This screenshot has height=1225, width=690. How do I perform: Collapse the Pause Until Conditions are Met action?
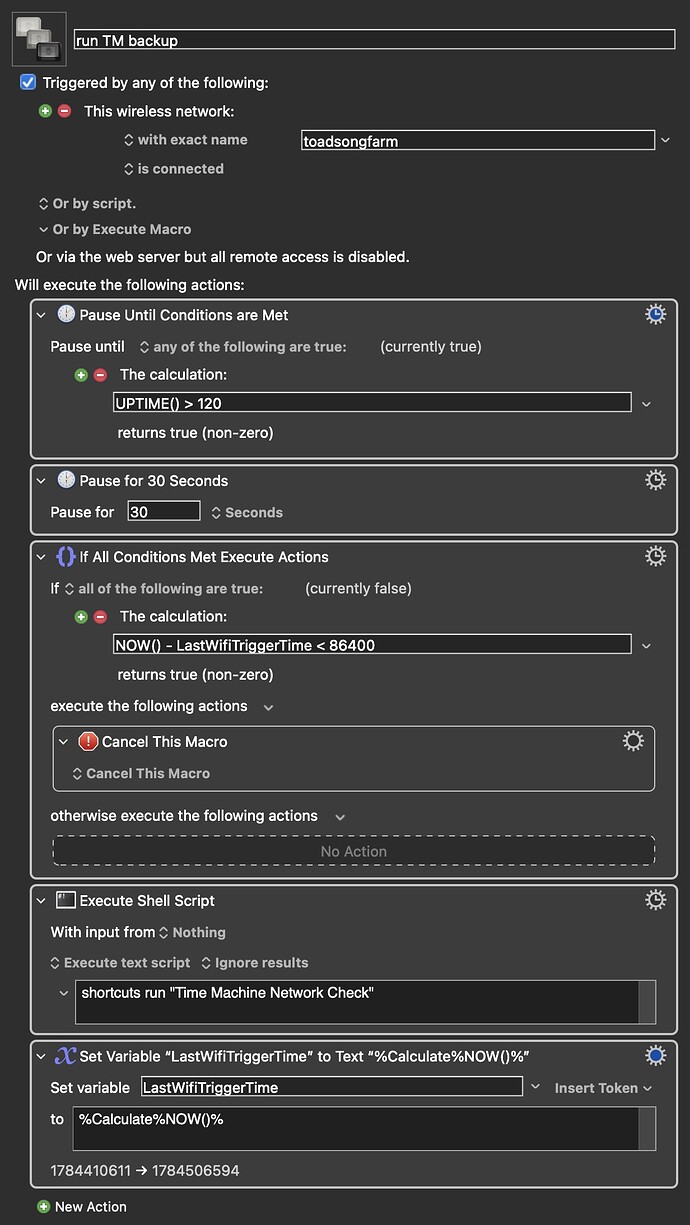(x=41, y=315)
